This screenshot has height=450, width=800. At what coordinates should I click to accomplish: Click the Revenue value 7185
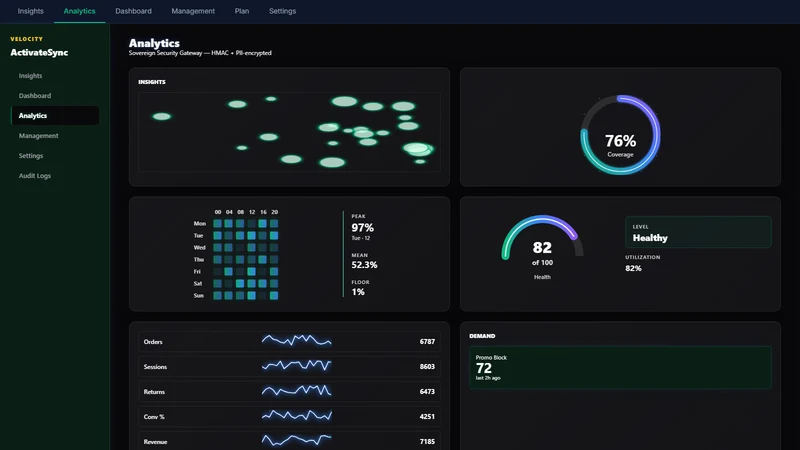point(427,441)
